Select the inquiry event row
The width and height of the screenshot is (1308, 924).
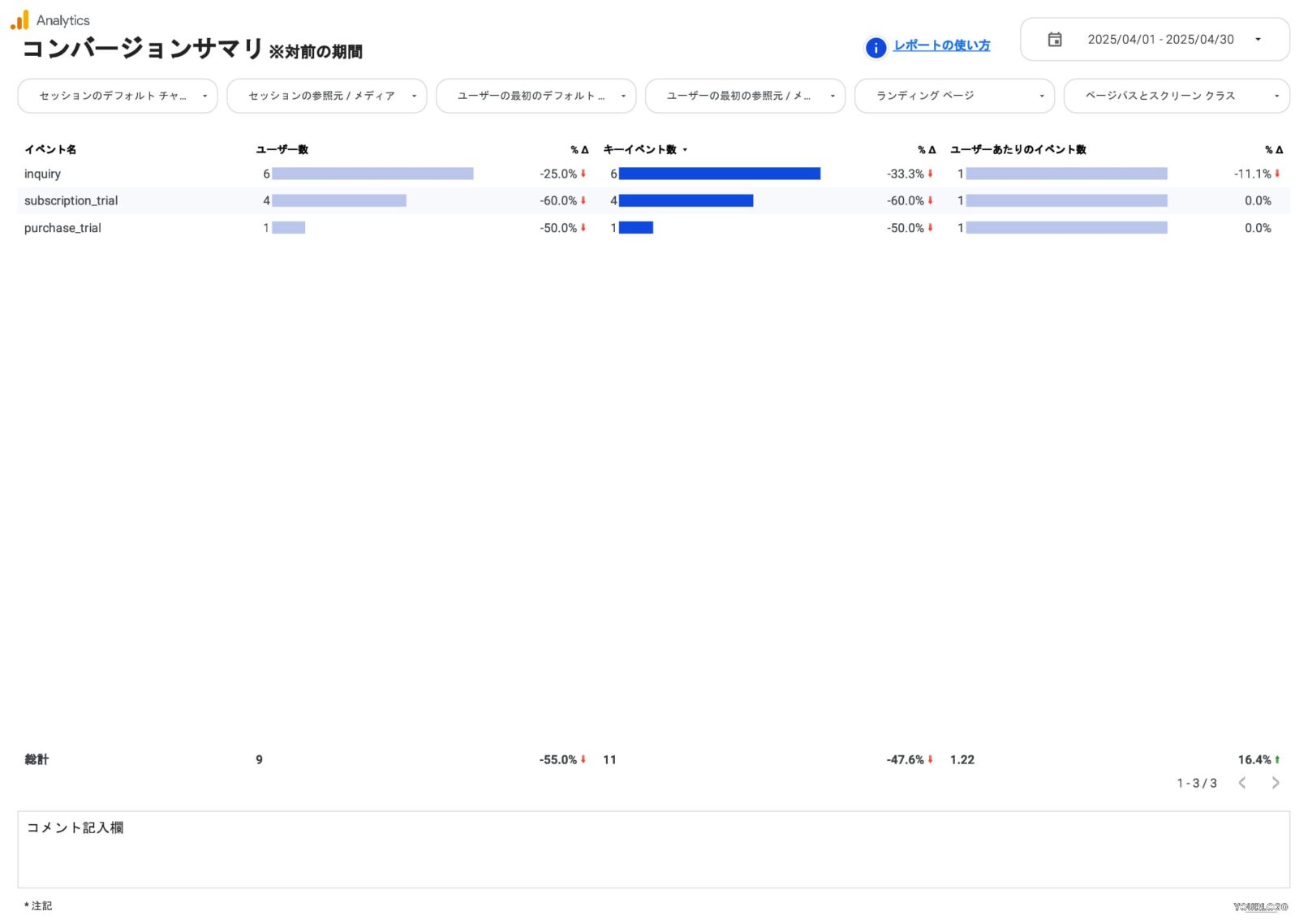[x=43, y=174]
